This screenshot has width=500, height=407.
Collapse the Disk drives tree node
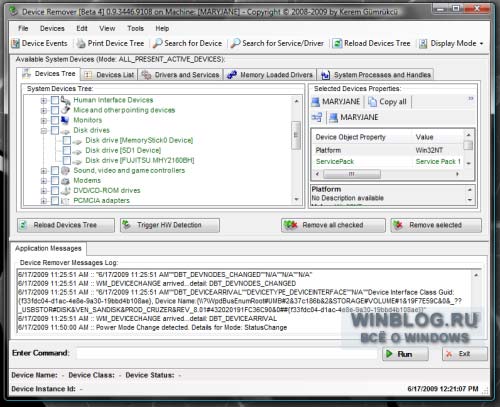coord(44,131)
